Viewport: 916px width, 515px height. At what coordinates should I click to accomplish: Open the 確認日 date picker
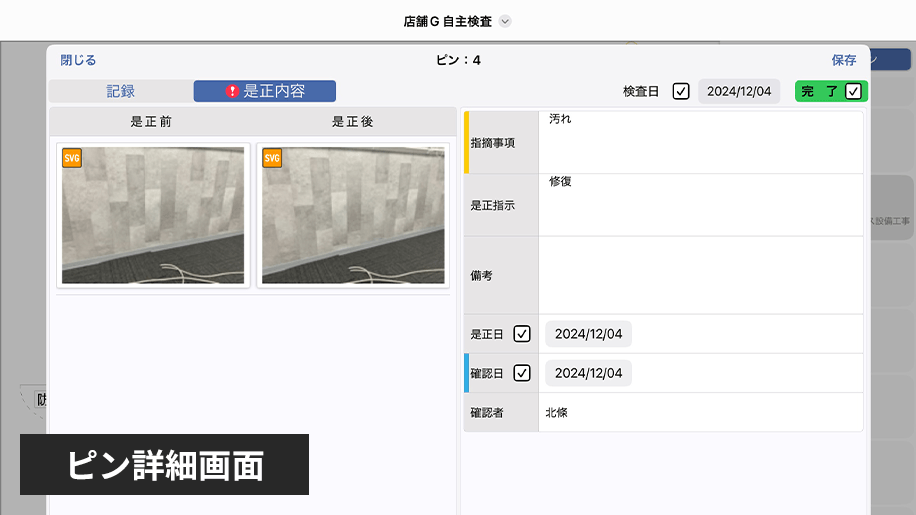(588, 373)
